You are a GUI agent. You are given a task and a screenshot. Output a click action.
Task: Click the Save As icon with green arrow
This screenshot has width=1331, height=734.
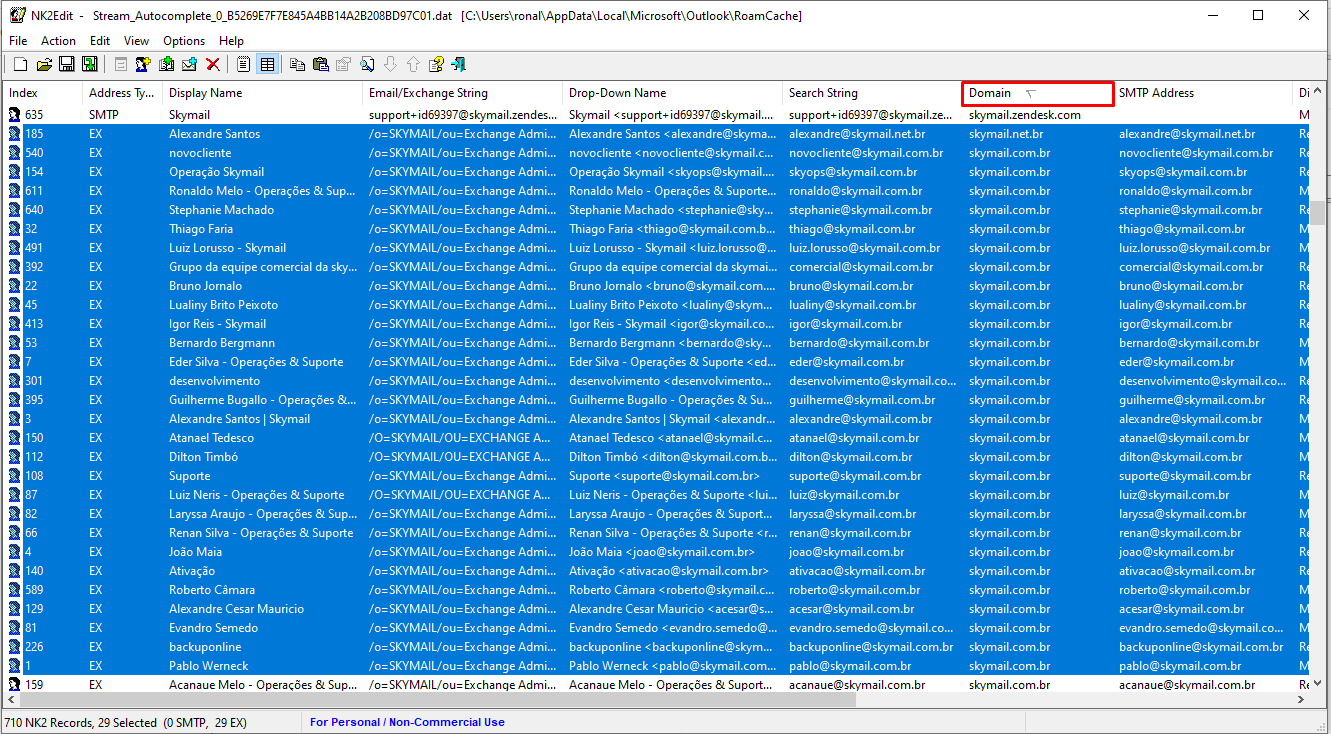pos(90,65)
